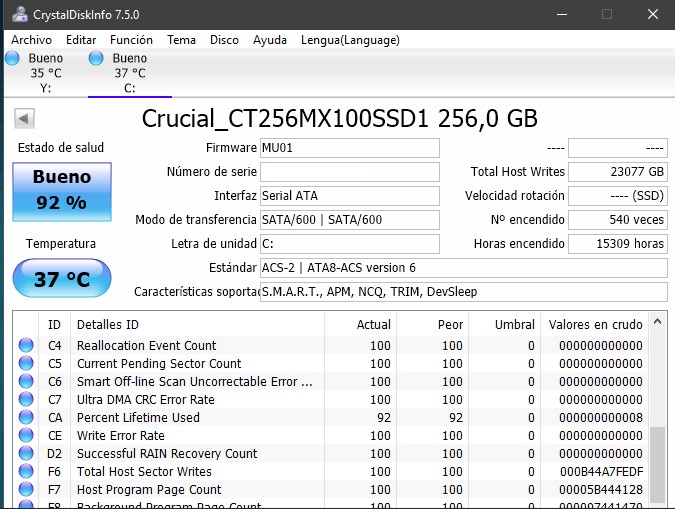Click the Firmware field showing MU01
This screenshot has width=675, height=509.
coord(350,148)
